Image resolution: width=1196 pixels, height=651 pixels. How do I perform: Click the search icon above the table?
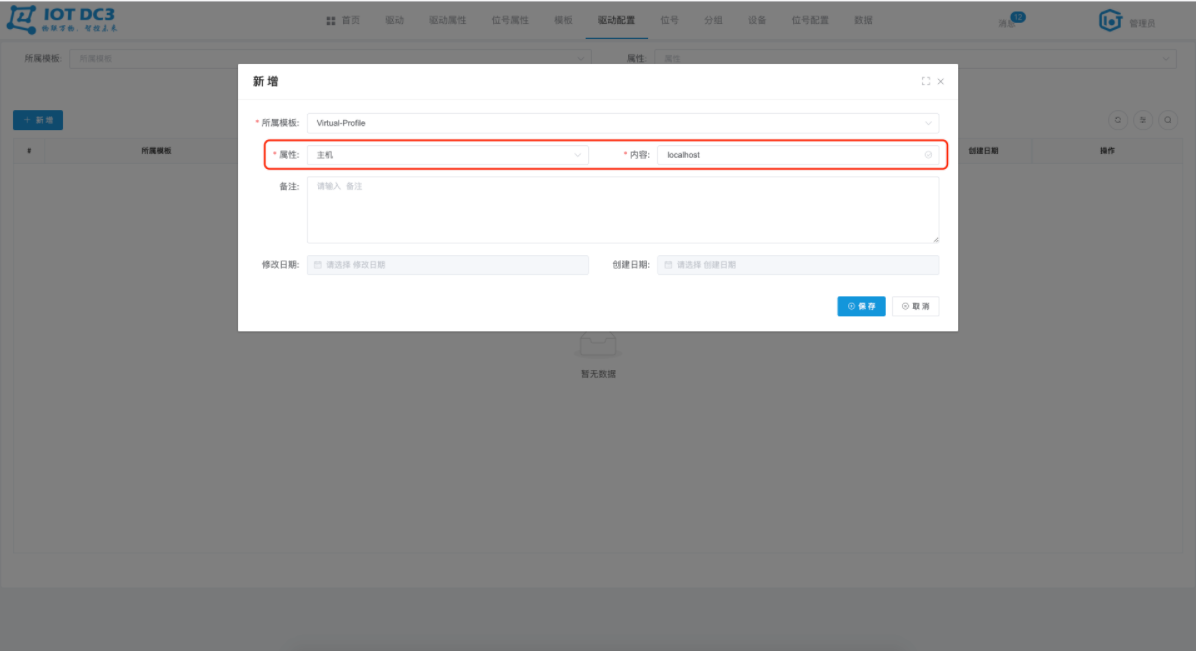1168,120
